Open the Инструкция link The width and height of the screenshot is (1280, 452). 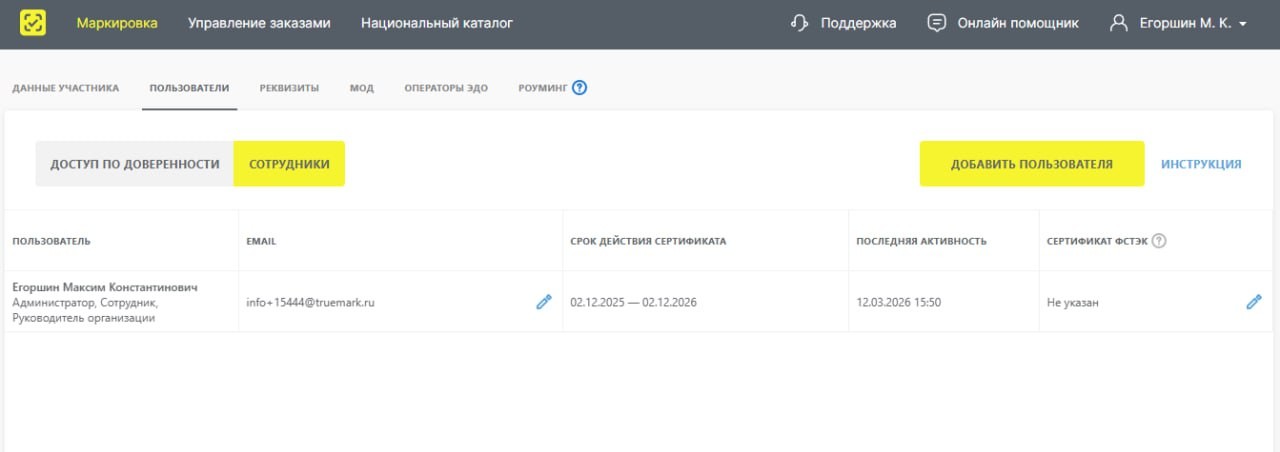tap(1201, 164)
